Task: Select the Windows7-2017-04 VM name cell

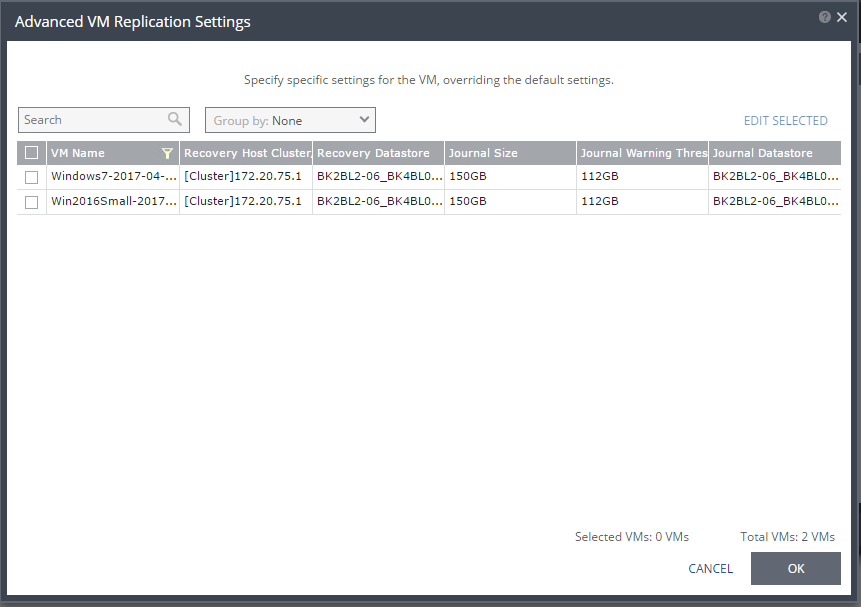Action: pos(114,176)
